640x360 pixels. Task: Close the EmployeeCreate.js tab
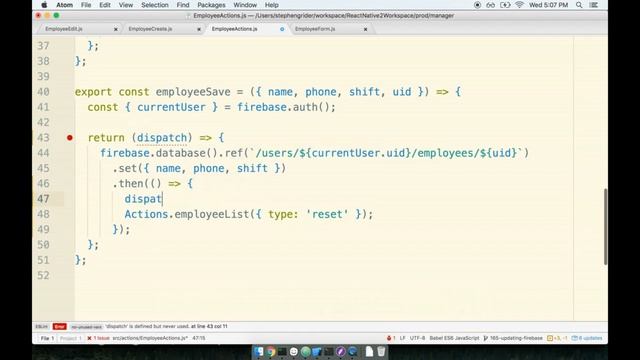pos(199,29)
